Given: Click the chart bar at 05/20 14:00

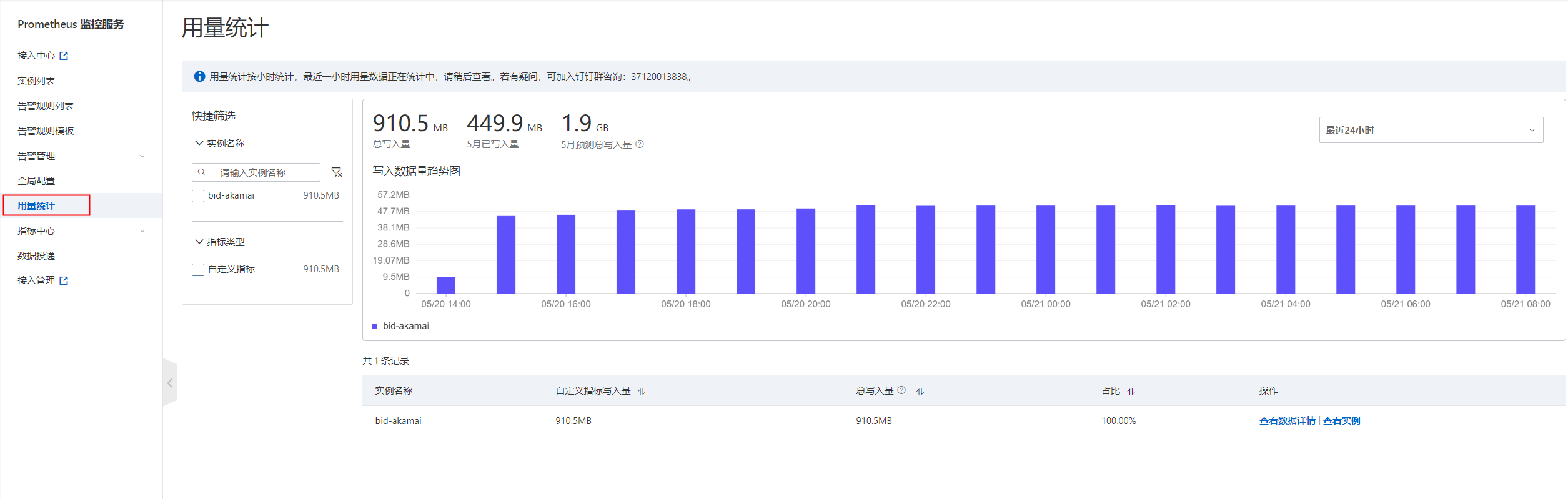Looking at the screenshot, I should 446,285.
